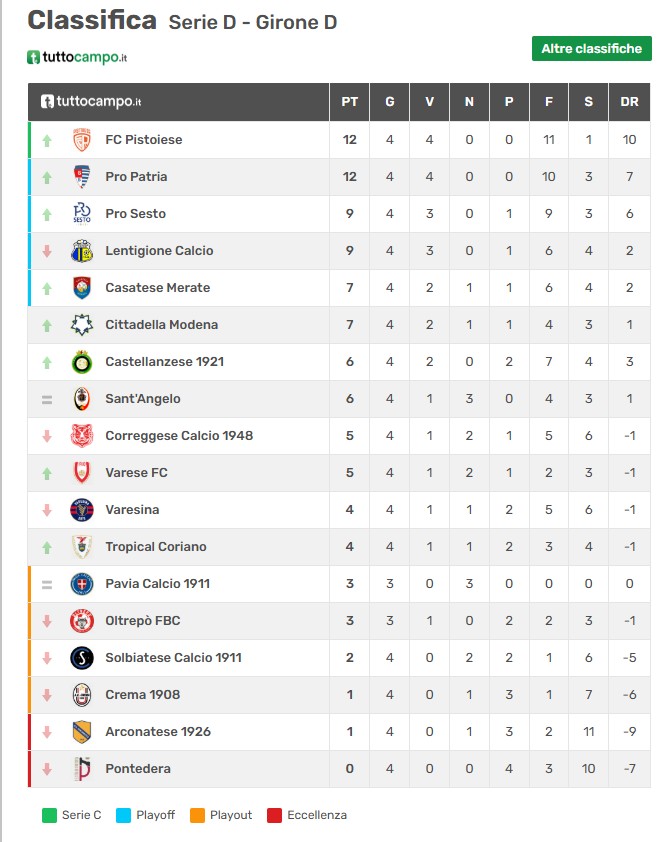The image size is (665, 842).
Task: Open the Altre classifiche button
Action: pyautogui.click(x=591, y=48)
